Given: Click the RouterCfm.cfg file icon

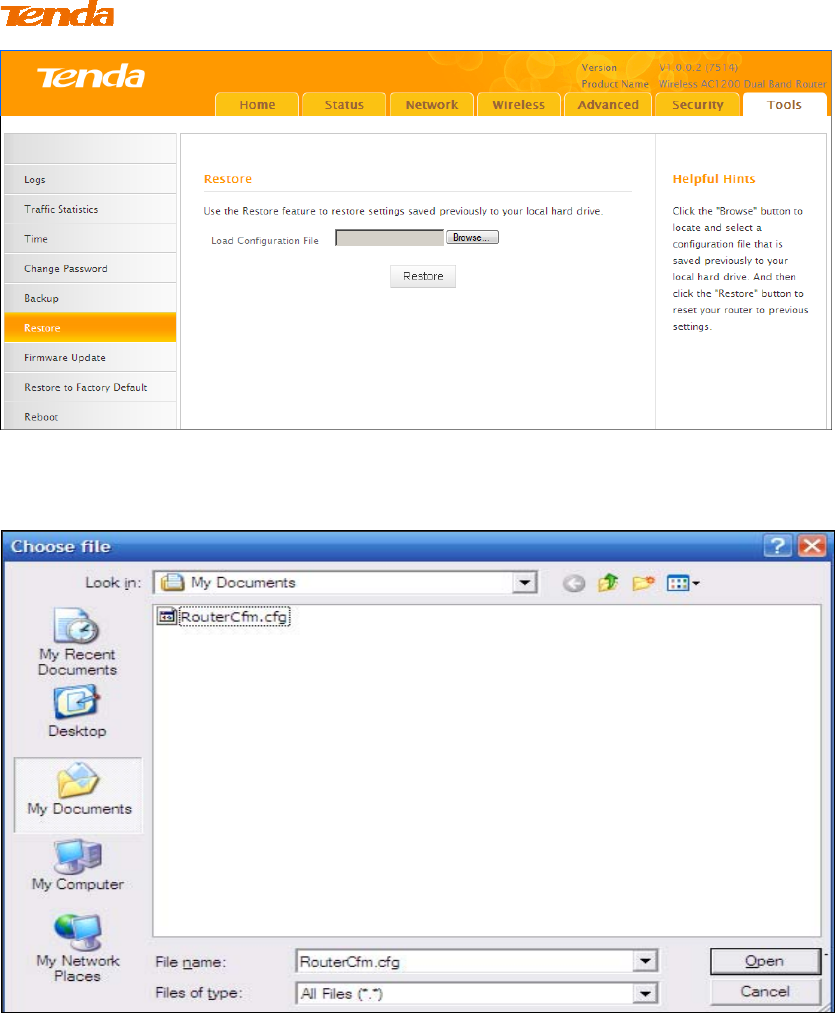Looking at the screenshot, I should tap(167, 616).
